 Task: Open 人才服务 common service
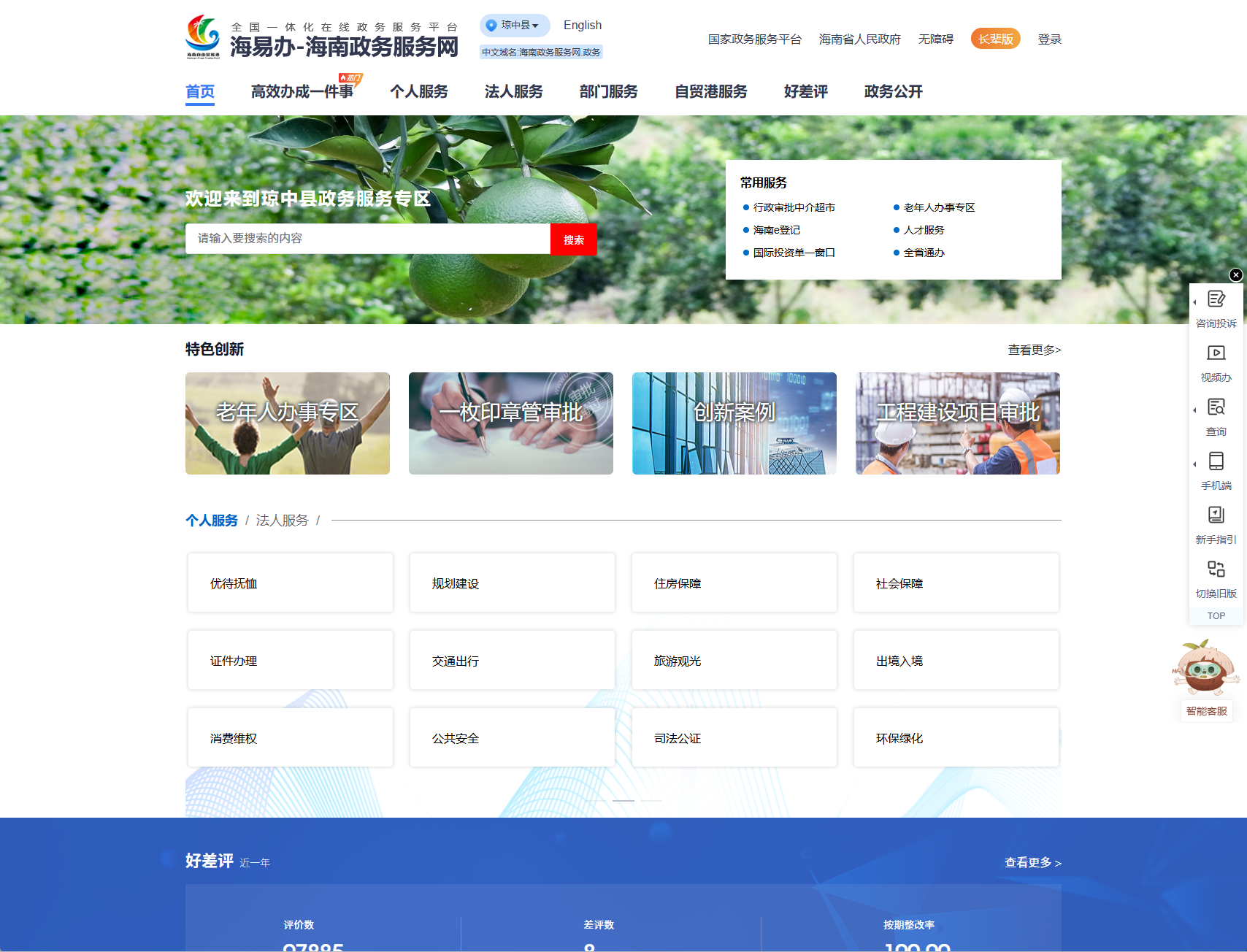click(924, 230)
